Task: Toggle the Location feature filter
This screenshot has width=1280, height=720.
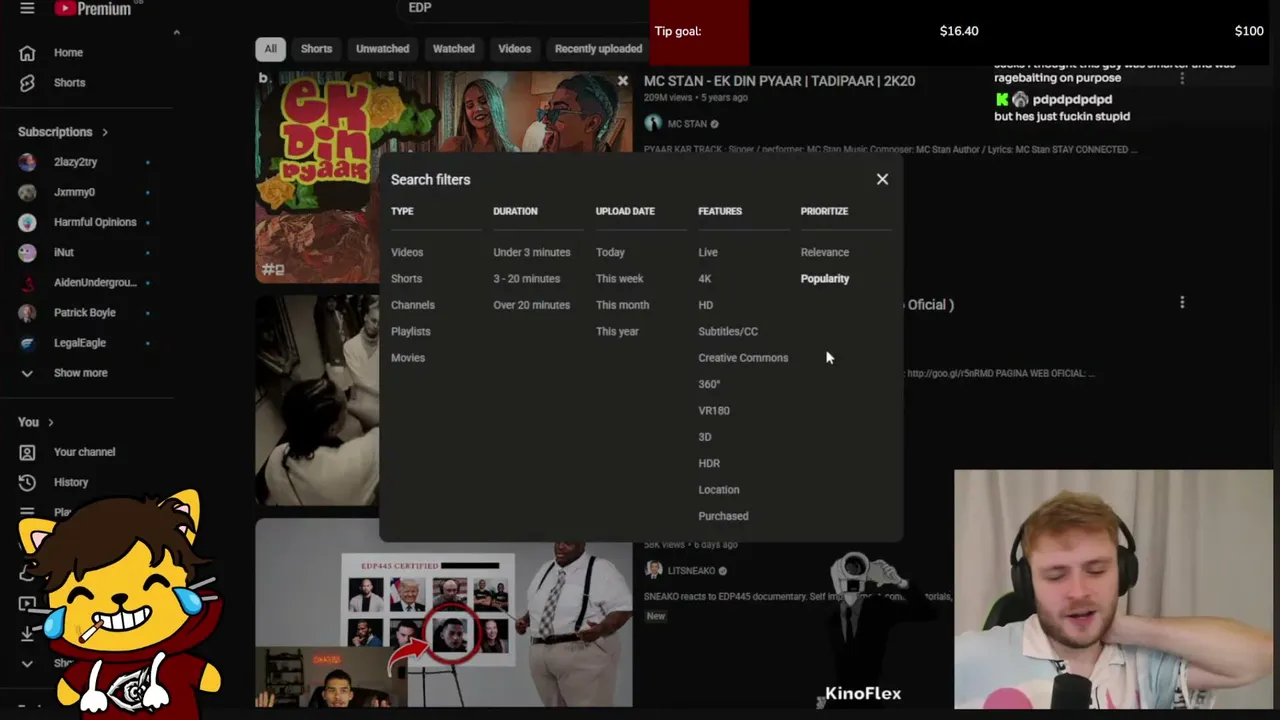Action: tap(719, 489)
